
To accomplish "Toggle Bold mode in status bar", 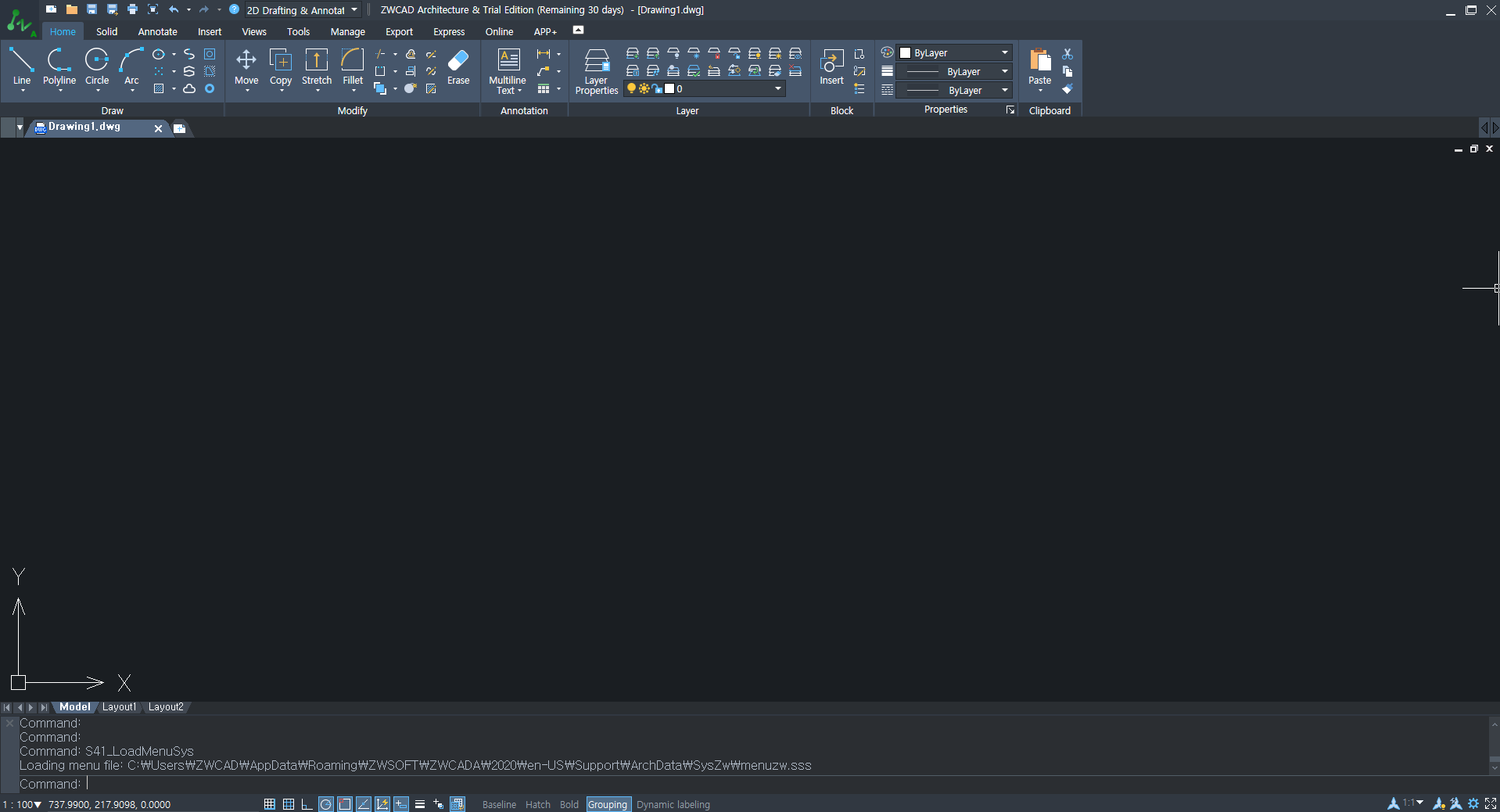I will click(x=569, y=804).
